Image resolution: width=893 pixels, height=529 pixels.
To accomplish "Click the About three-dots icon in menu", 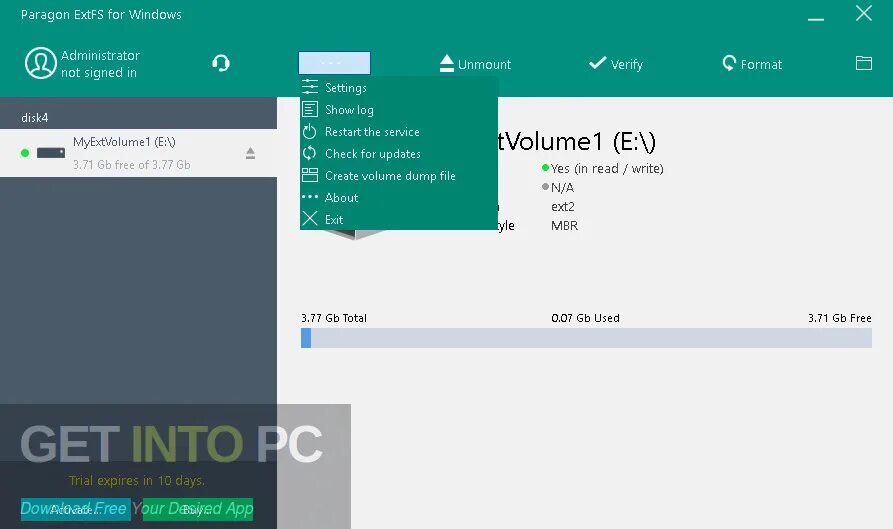I will pyautogui.click(x=310, y=196).
